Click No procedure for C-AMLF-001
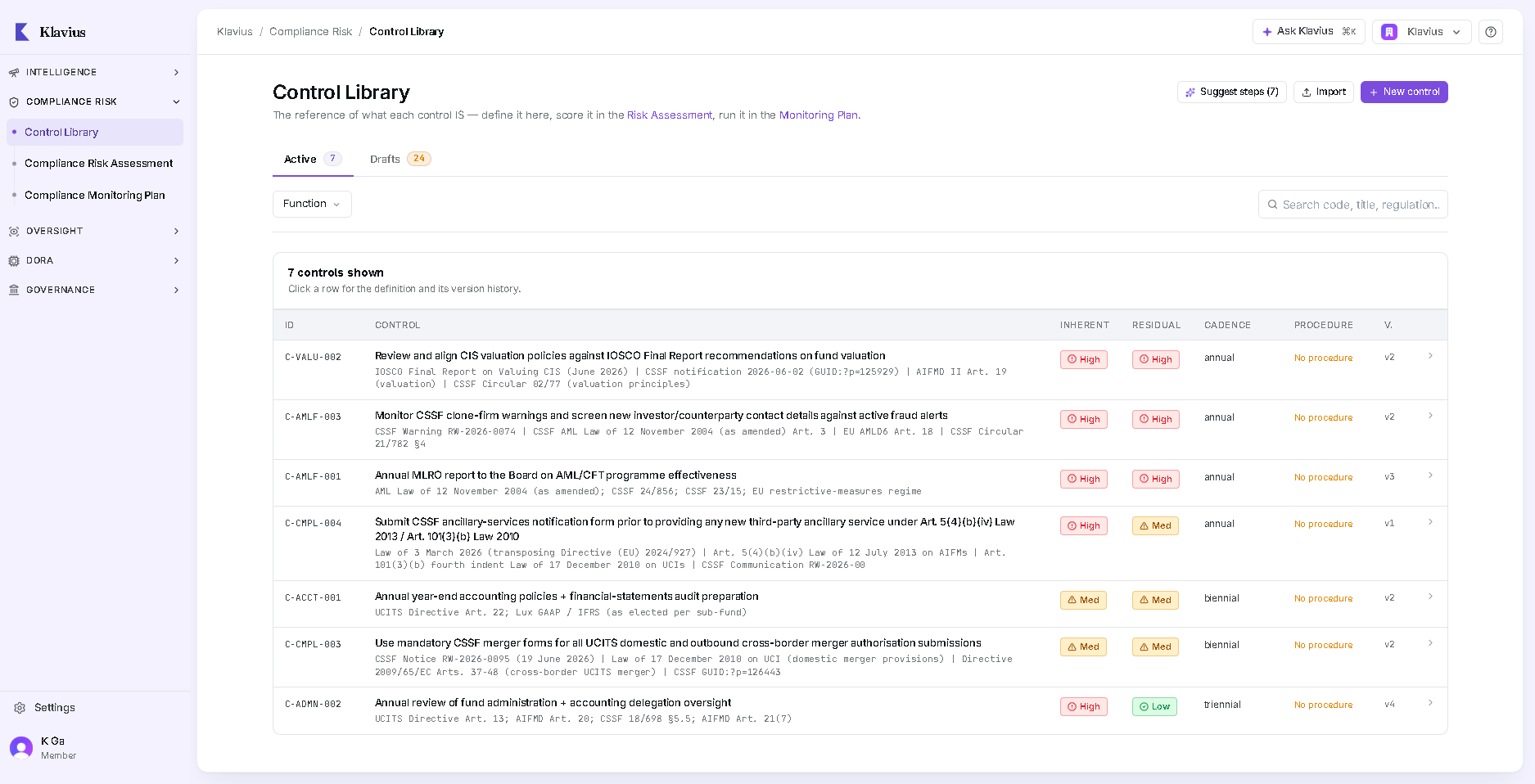Image resolution: width=1535 pixels, height=784 pixels. pos(1323,478)
